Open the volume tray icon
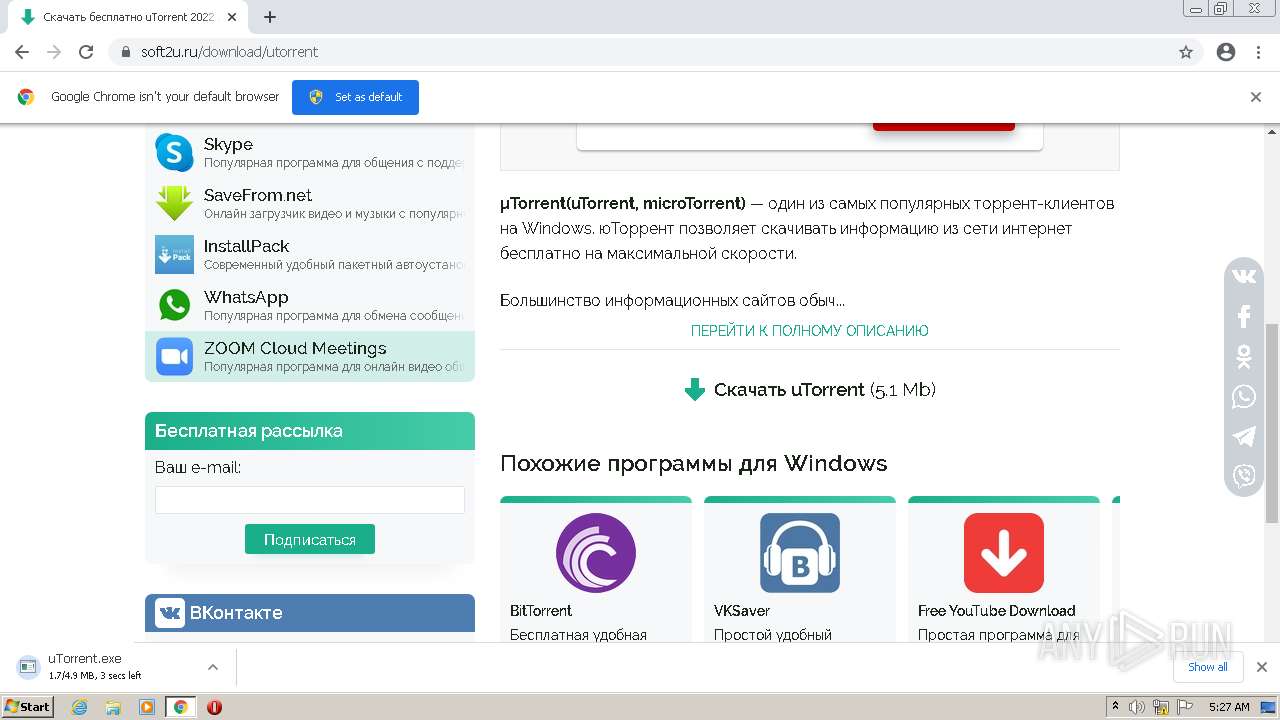Screen dimensions: 1280x720 tap(1137, 707)
